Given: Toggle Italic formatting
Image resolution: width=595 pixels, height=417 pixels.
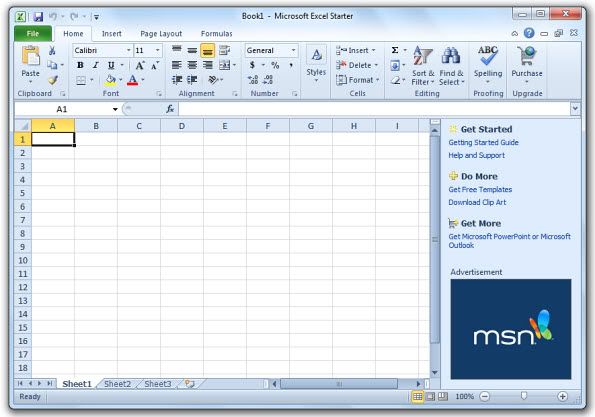Looking at the screenshot, I should pos(96,65).
